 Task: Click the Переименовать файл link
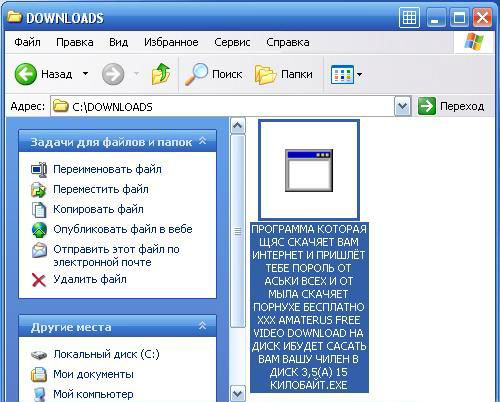(107, 169)
